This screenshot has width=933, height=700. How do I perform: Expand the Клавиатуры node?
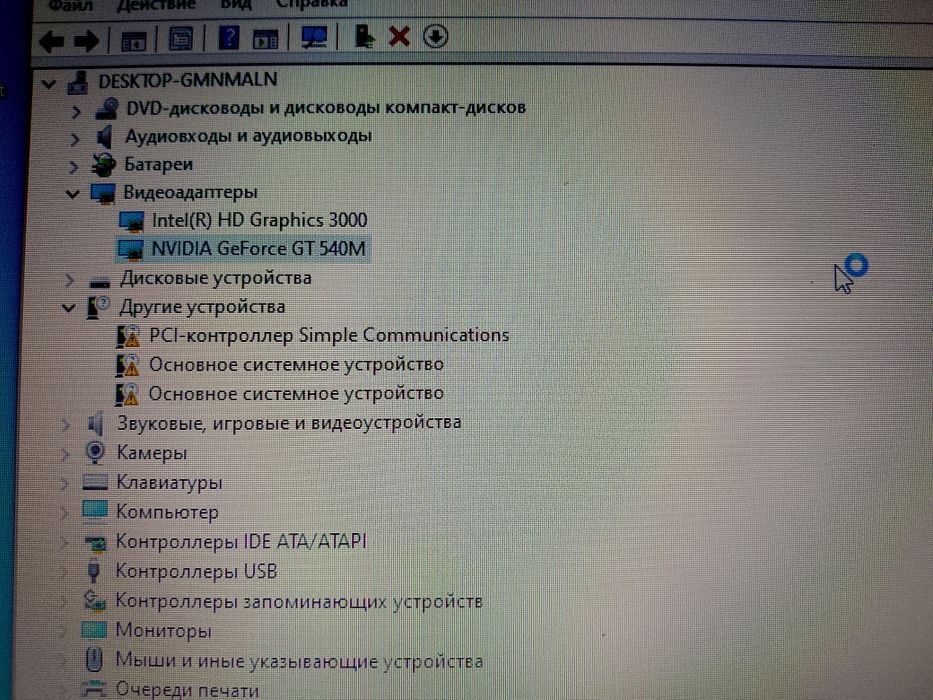(x=64, y=483)
